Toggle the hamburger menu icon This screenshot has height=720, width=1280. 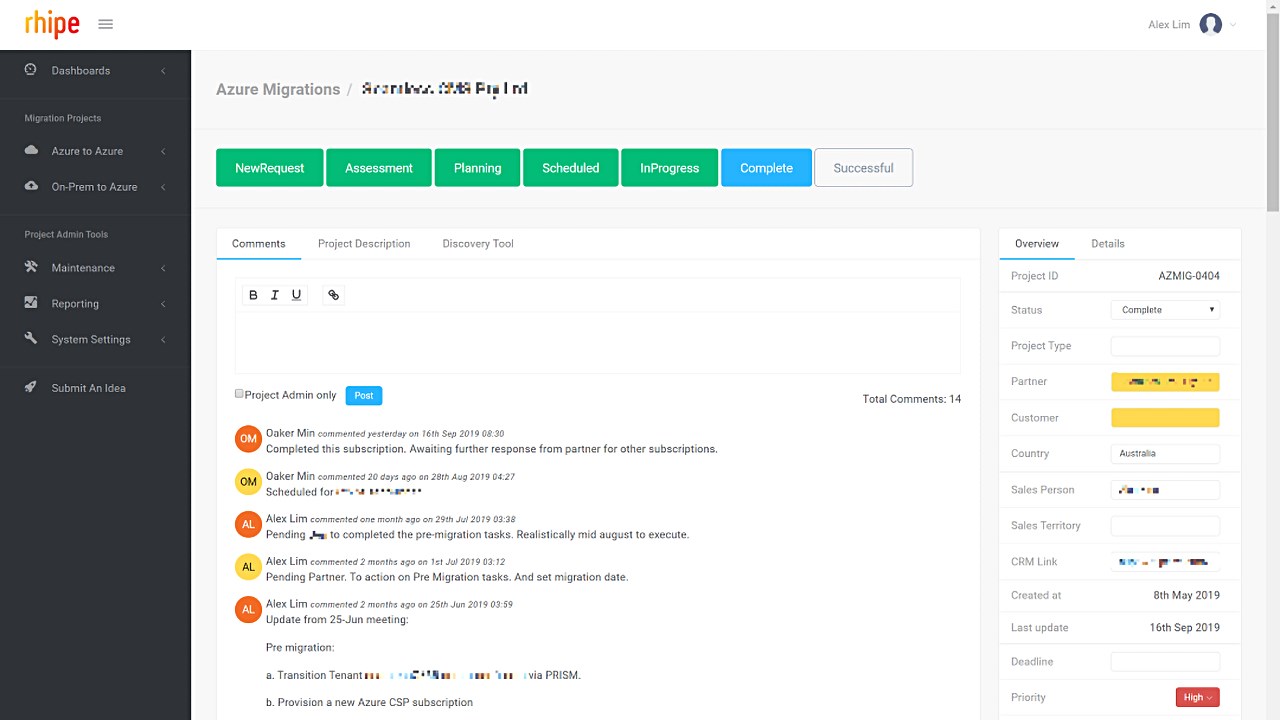click(106, 24)
